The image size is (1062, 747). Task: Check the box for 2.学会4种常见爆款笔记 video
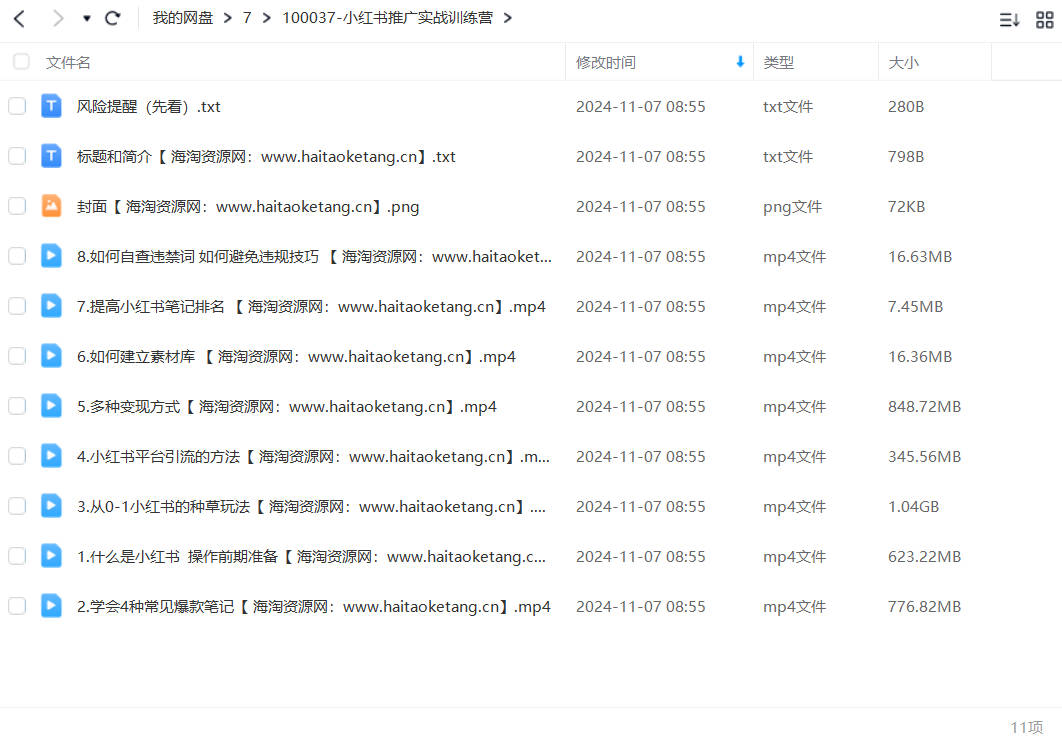pos(17,606)
